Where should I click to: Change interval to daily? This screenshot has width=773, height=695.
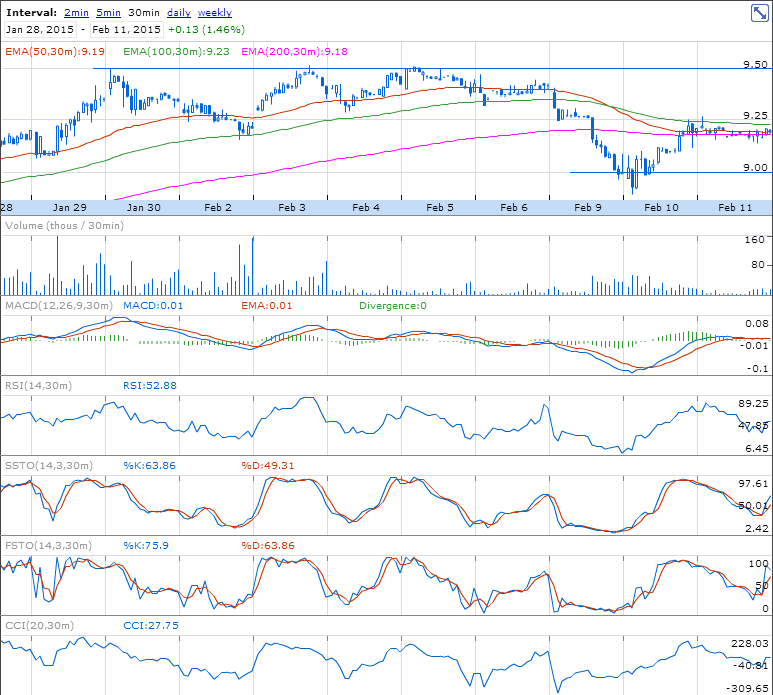179,13
